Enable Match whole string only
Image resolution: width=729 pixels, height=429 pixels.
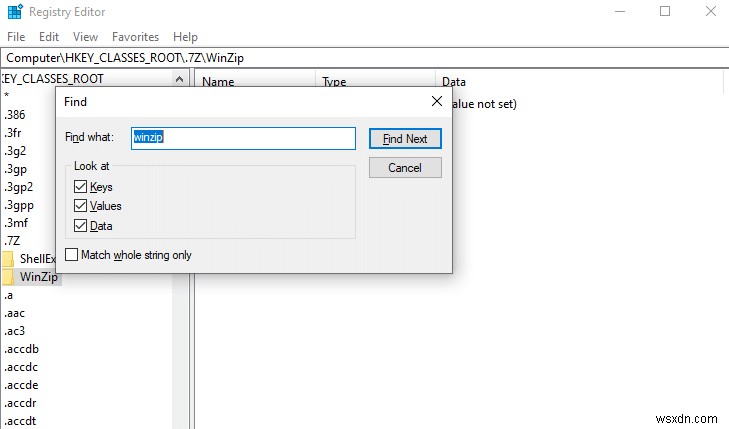click(71, 255)
